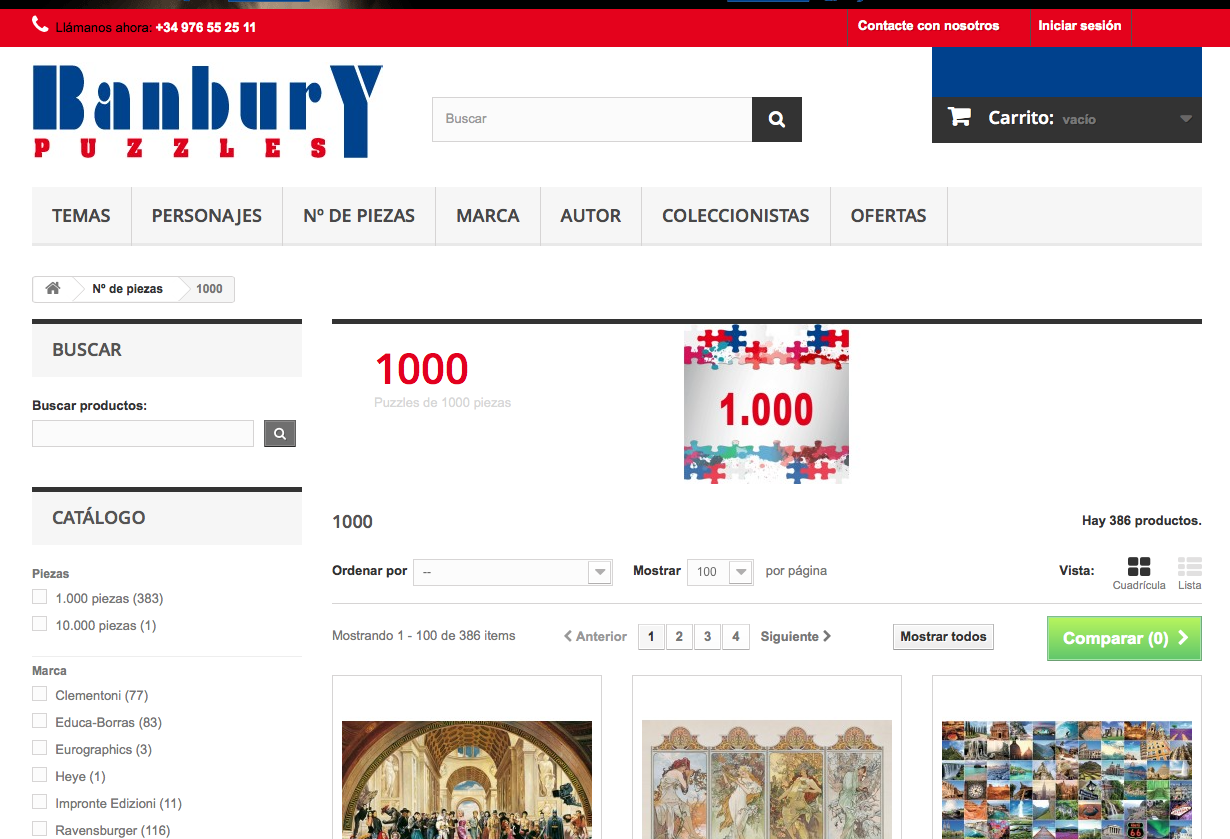Screen dimensions: 1230x839
Task: Check the 10.000 piezas (1) filter
Action: 40,624
